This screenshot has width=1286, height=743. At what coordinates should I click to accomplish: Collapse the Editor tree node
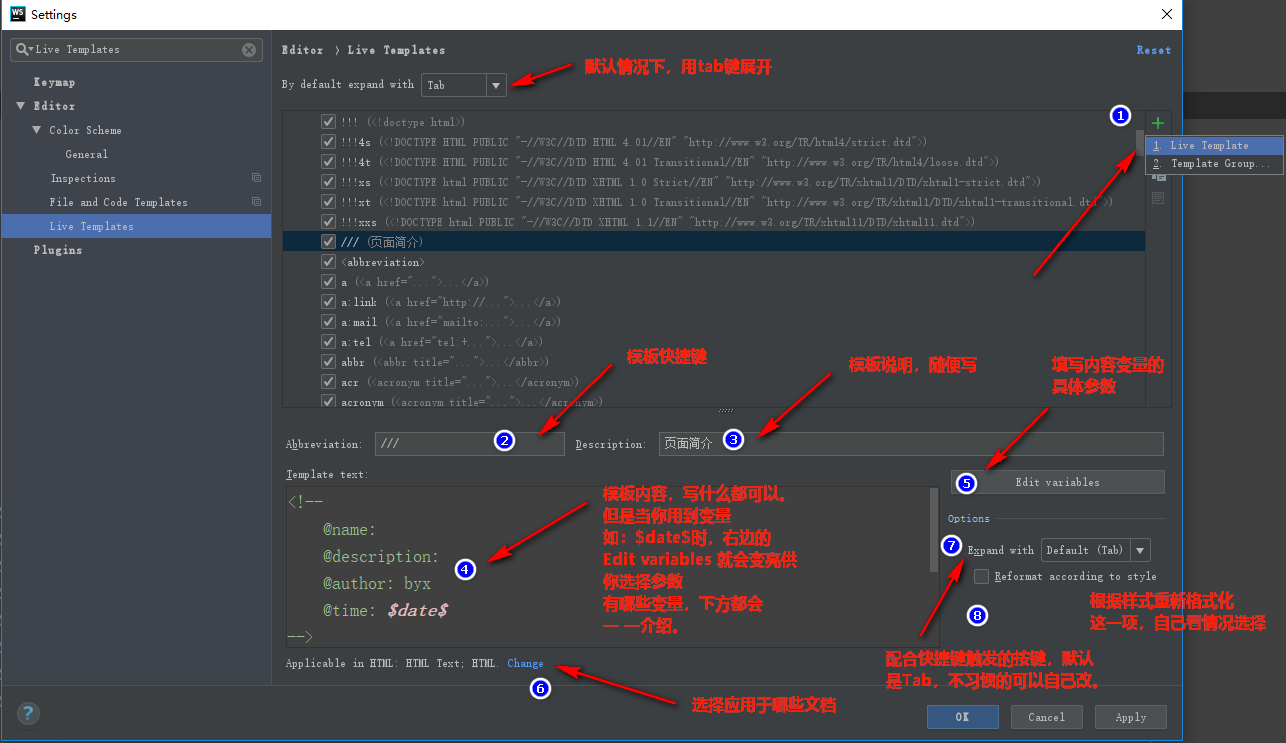21,106
